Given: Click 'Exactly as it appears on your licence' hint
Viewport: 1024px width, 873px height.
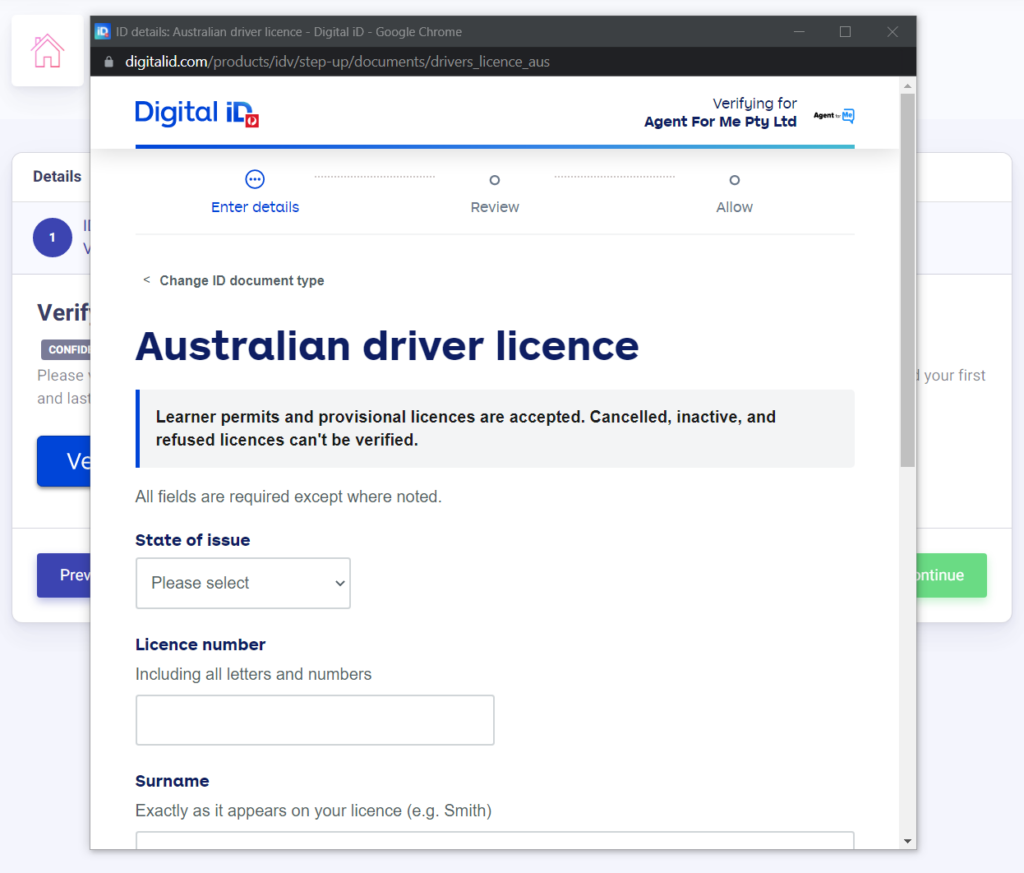Looking at the screenshot, I should (x=313, y=810).
